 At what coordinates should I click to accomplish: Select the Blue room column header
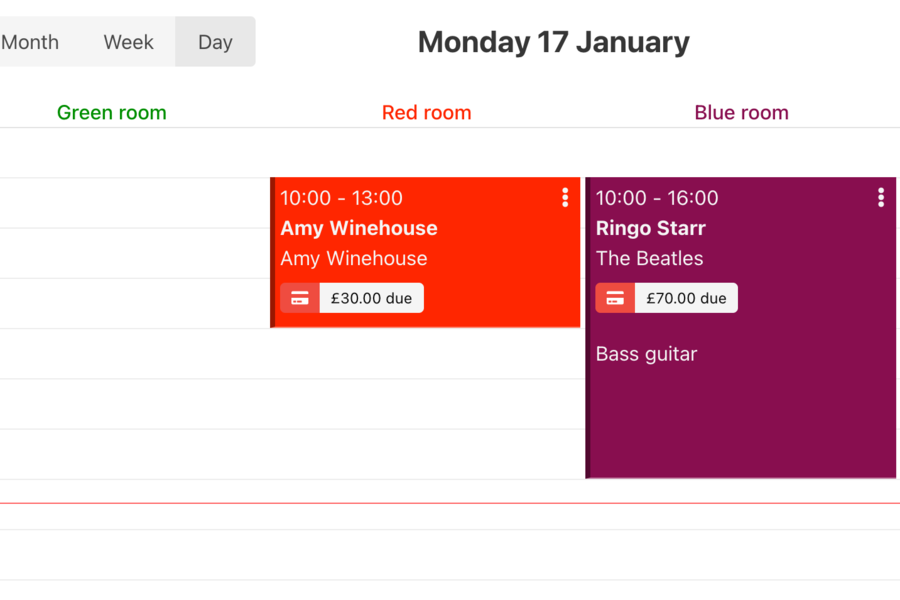pos(742,113)
